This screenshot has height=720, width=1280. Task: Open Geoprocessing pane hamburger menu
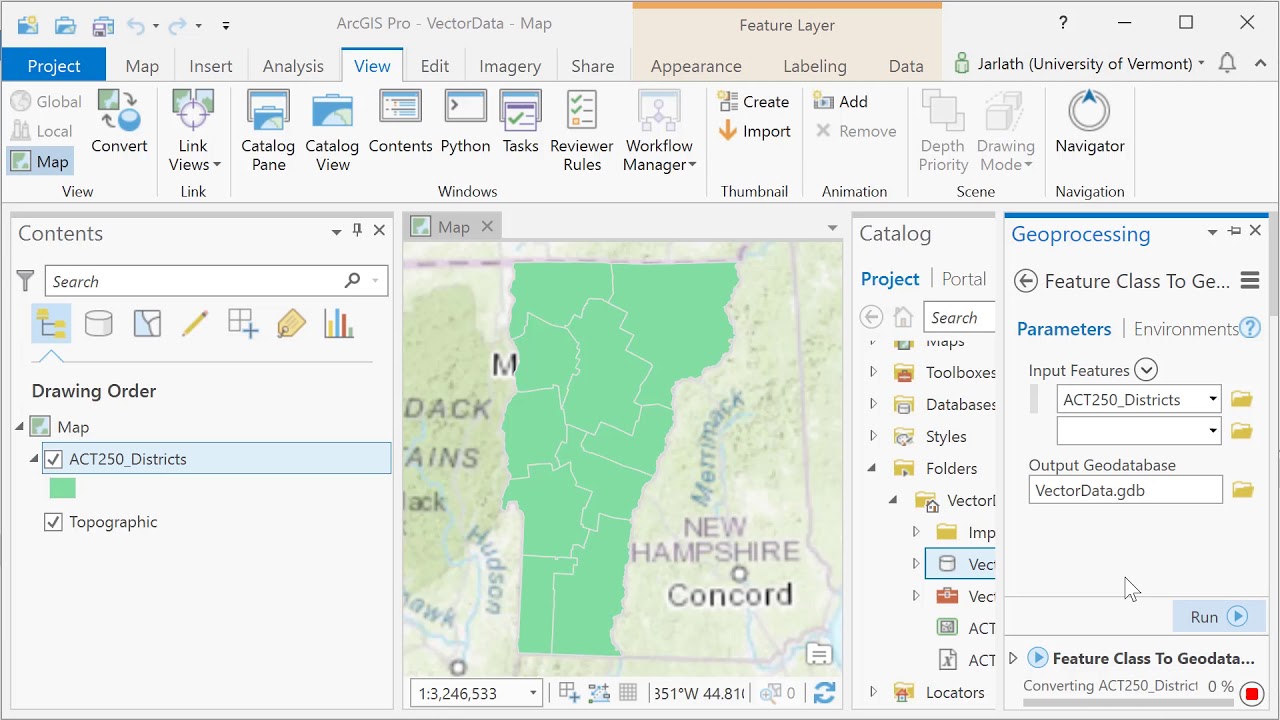[x=1249, y=281]
